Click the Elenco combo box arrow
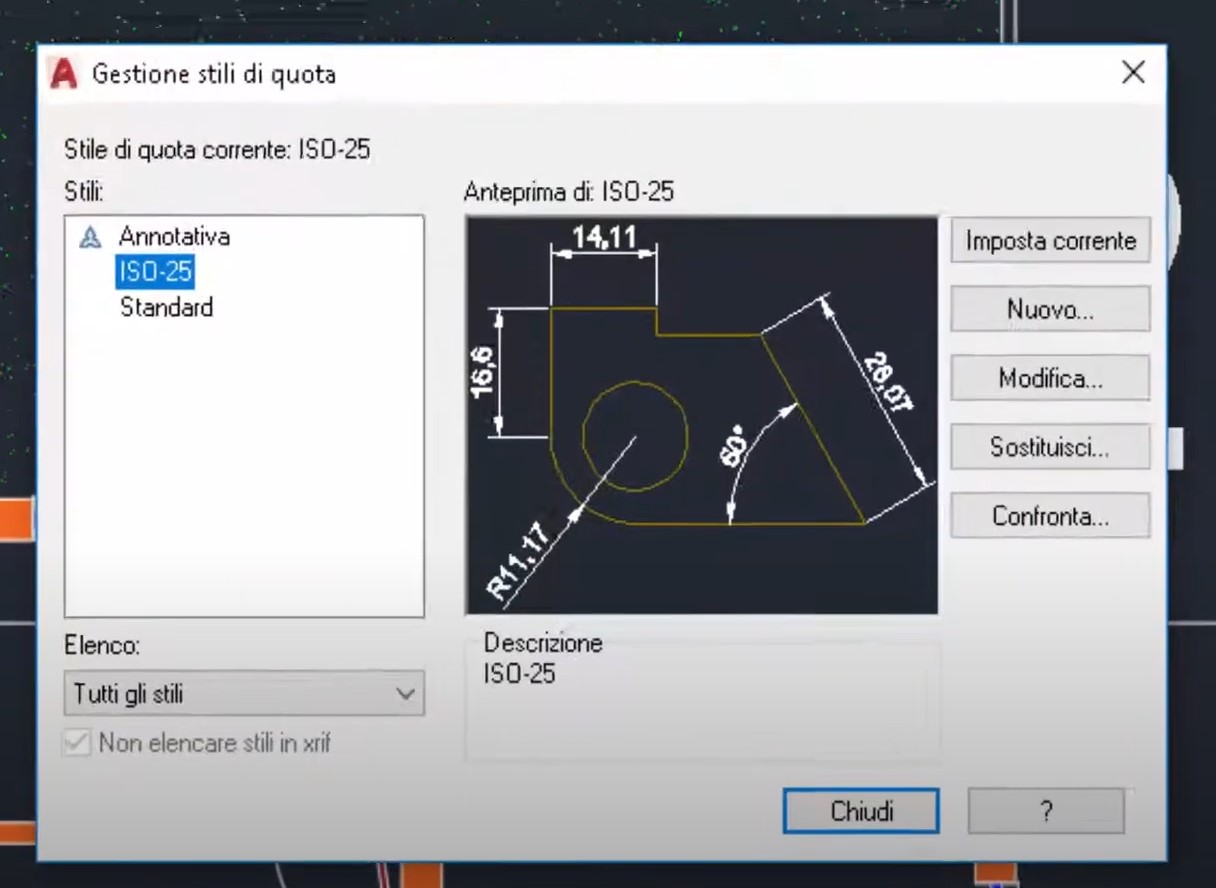This screenshot has height=888, width=1216. click(x=405, y=693)
